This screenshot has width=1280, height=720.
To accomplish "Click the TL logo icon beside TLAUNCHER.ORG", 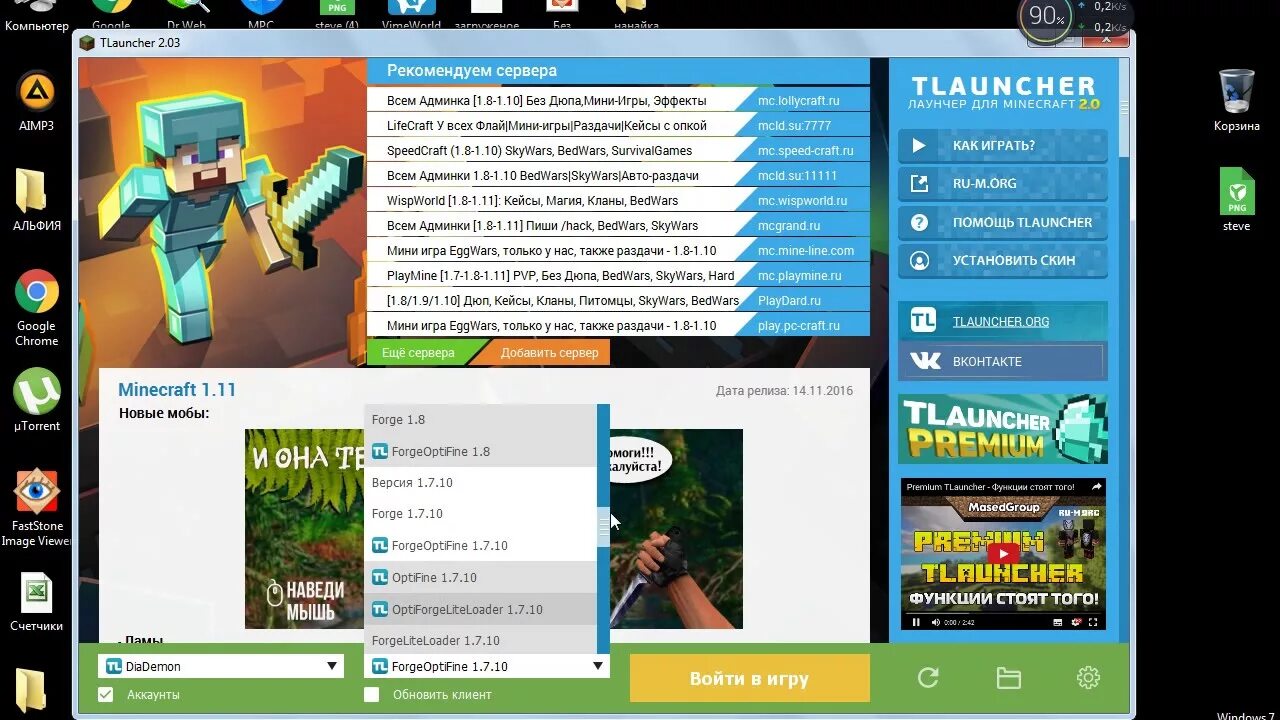I will 923,321.
